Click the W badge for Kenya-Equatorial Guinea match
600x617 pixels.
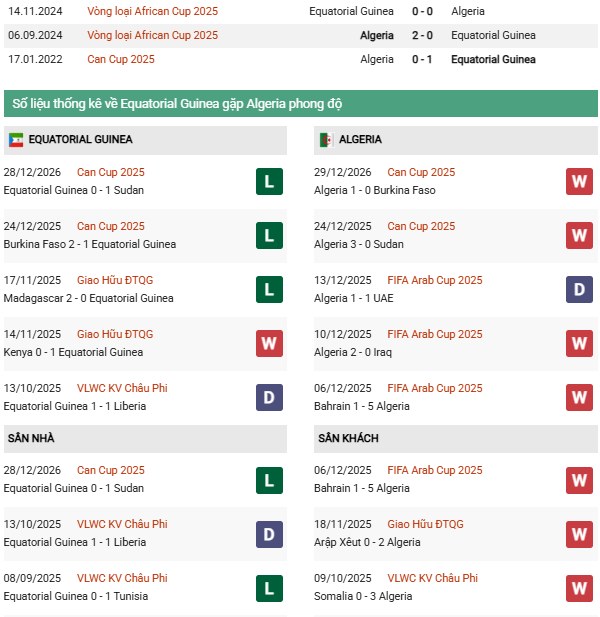[x=269, y=343]
